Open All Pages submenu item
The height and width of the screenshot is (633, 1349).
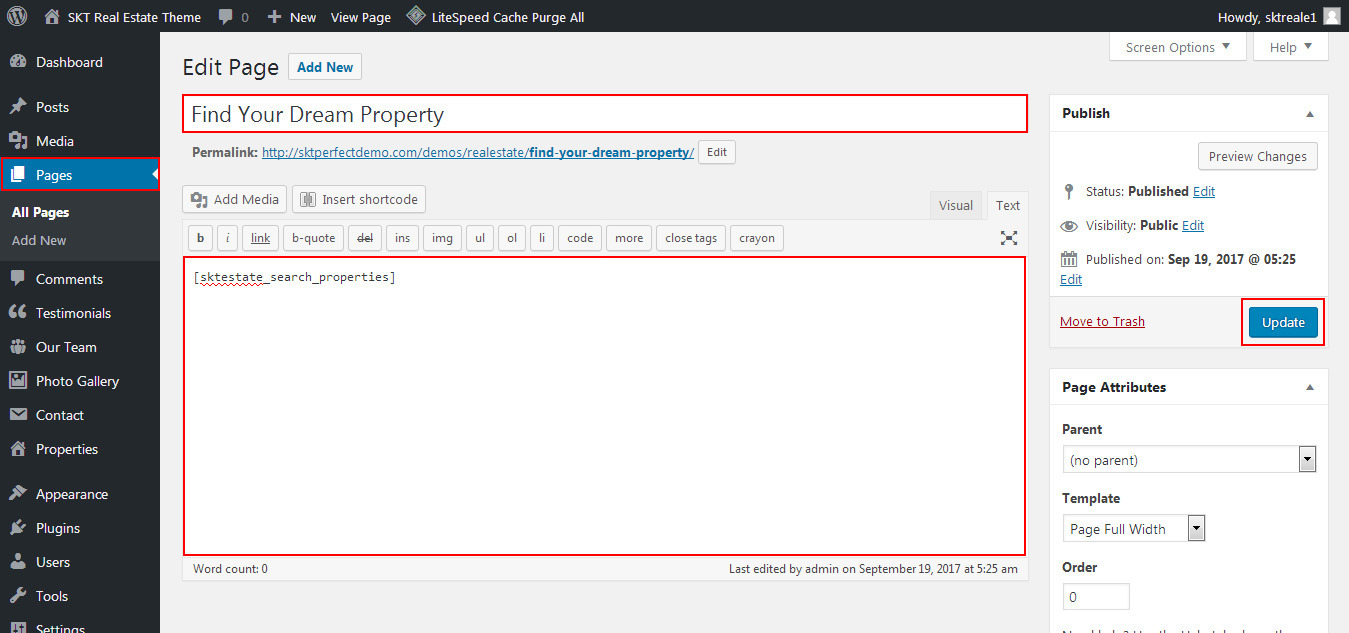[x=40, y=212]
